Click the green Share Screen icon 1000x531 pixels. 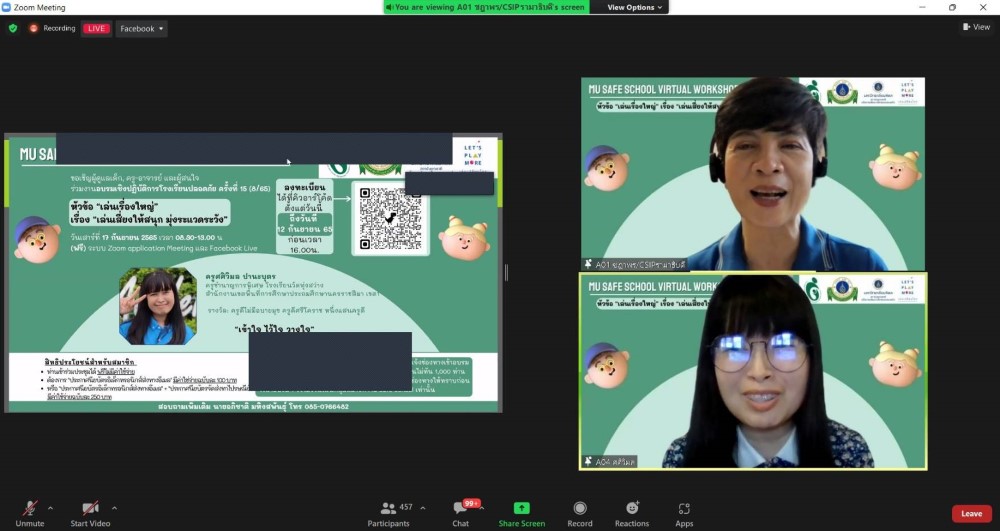pos(521,508)
